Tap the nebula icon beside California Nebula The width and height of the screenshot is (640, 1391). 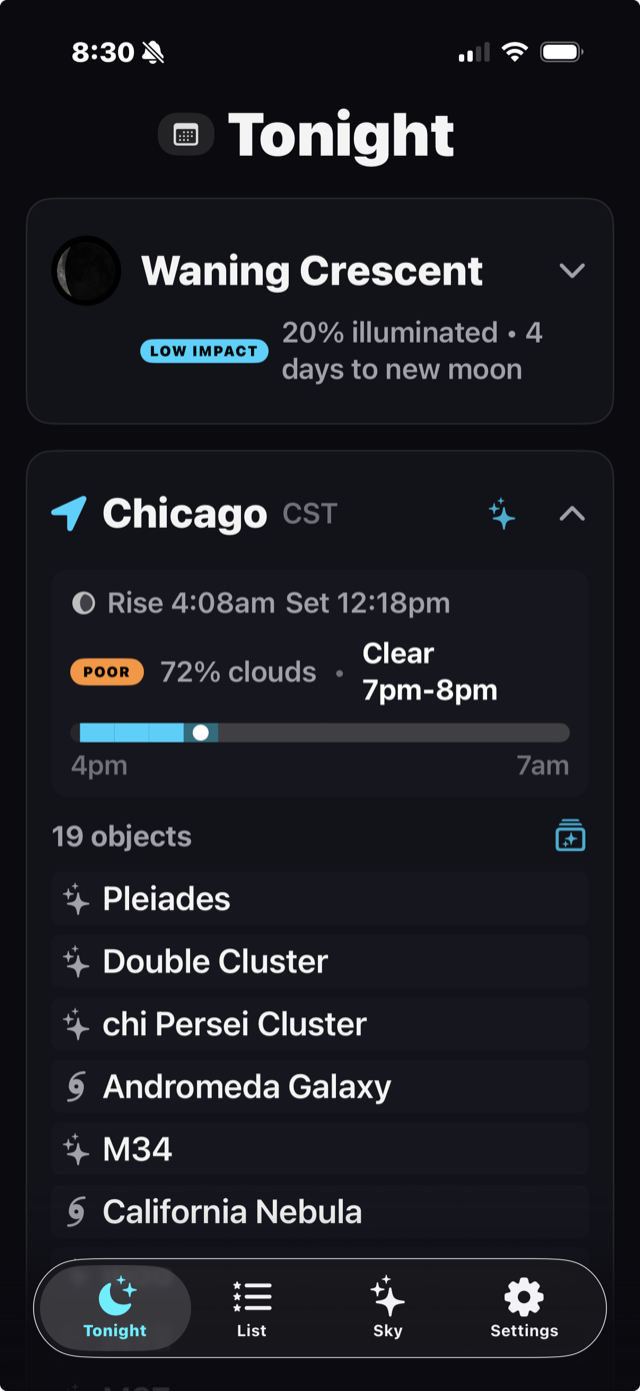tap(74, 1211)
